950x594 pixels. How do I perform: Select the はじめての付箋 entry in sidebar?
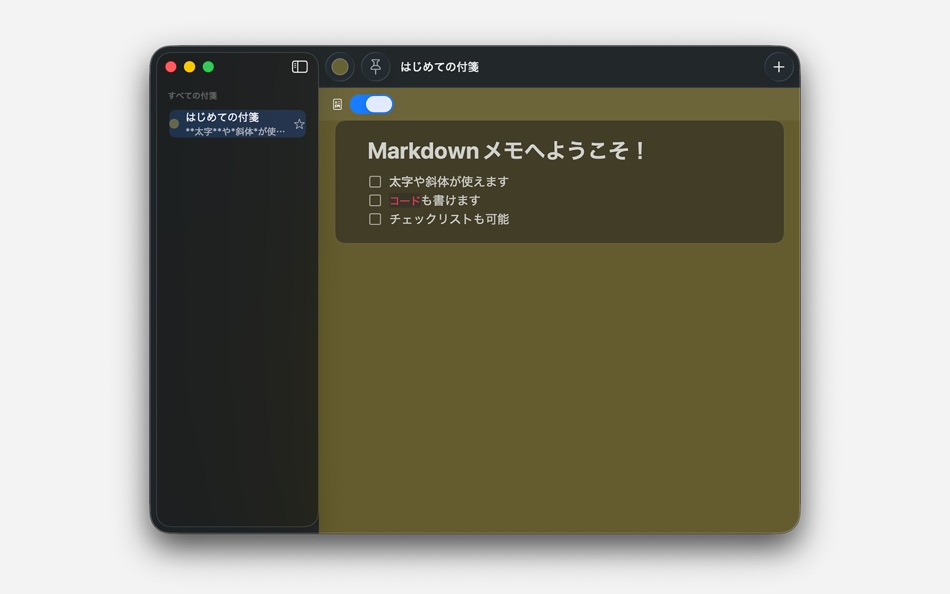(236, 123)
